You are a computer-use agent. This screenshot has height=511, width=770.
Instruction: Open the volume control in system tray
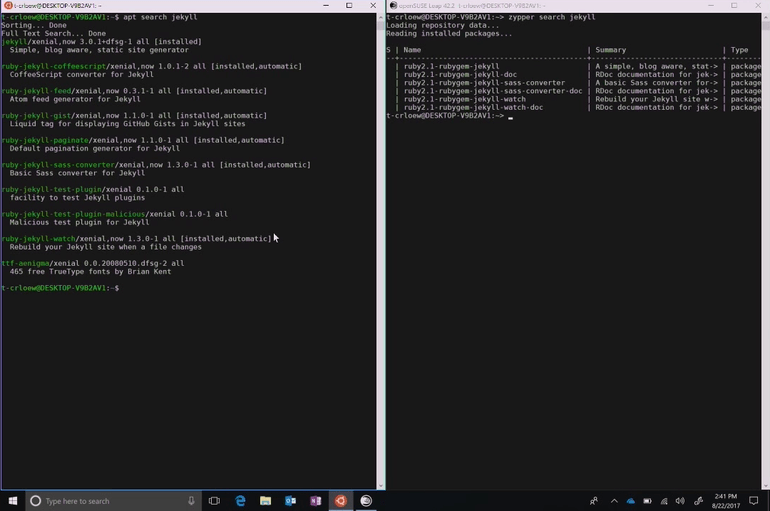(x=679, y=500)
